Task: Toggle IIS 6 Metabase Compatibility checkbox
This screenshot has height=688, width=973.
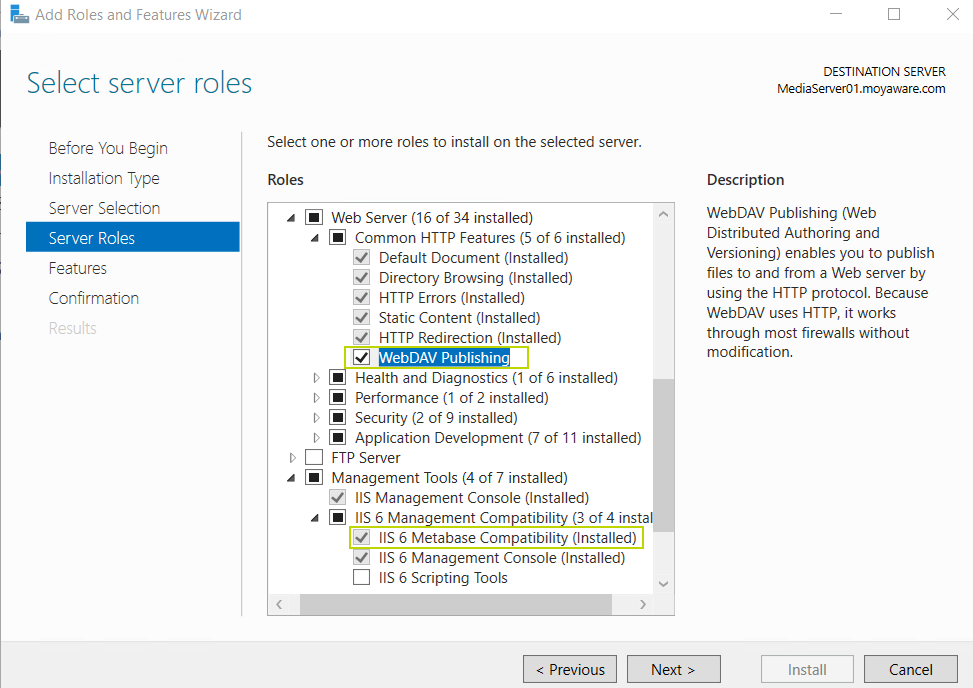Action: tap(361, 537)
